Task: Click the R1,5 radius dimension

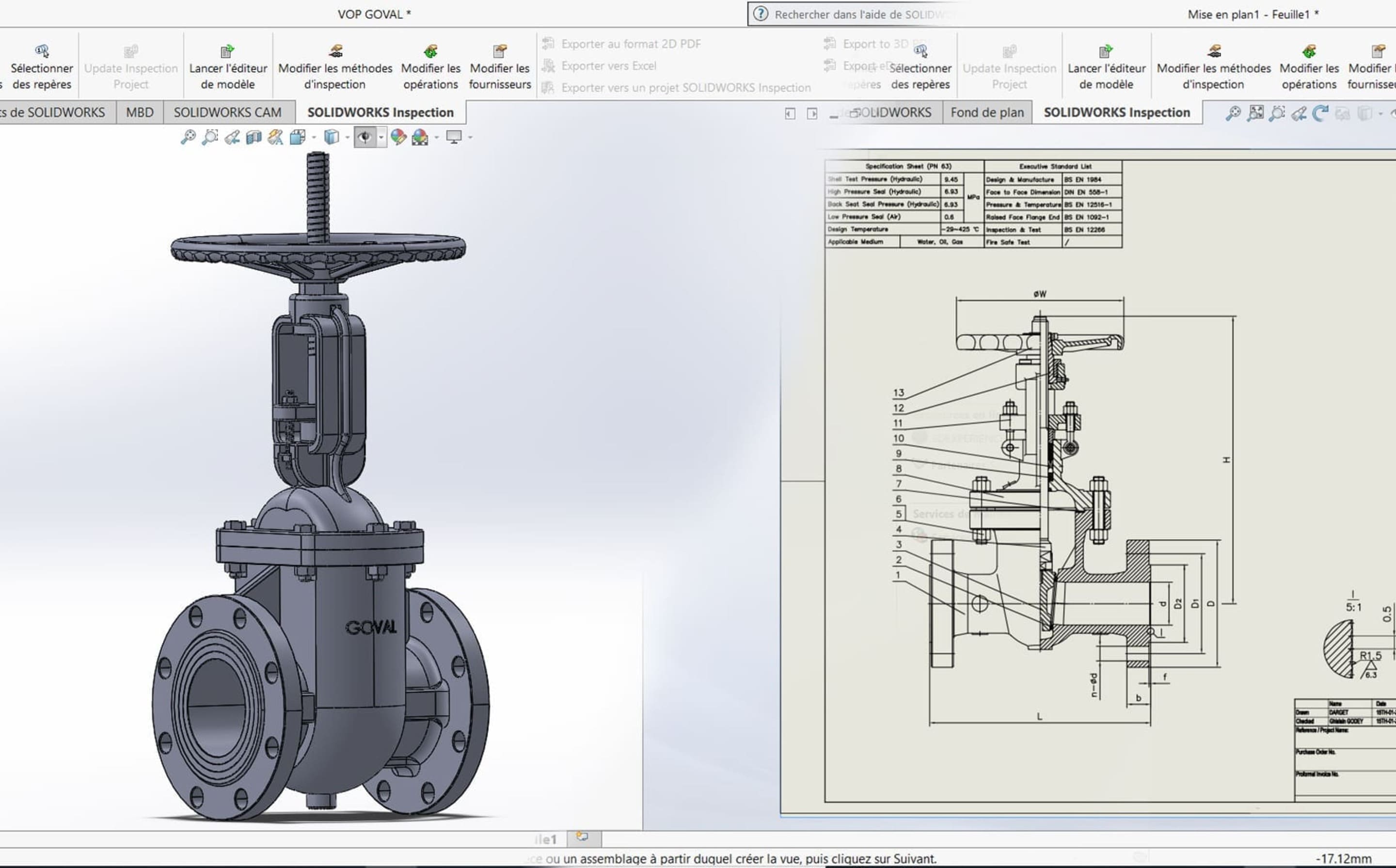Action: (1370, 656)
